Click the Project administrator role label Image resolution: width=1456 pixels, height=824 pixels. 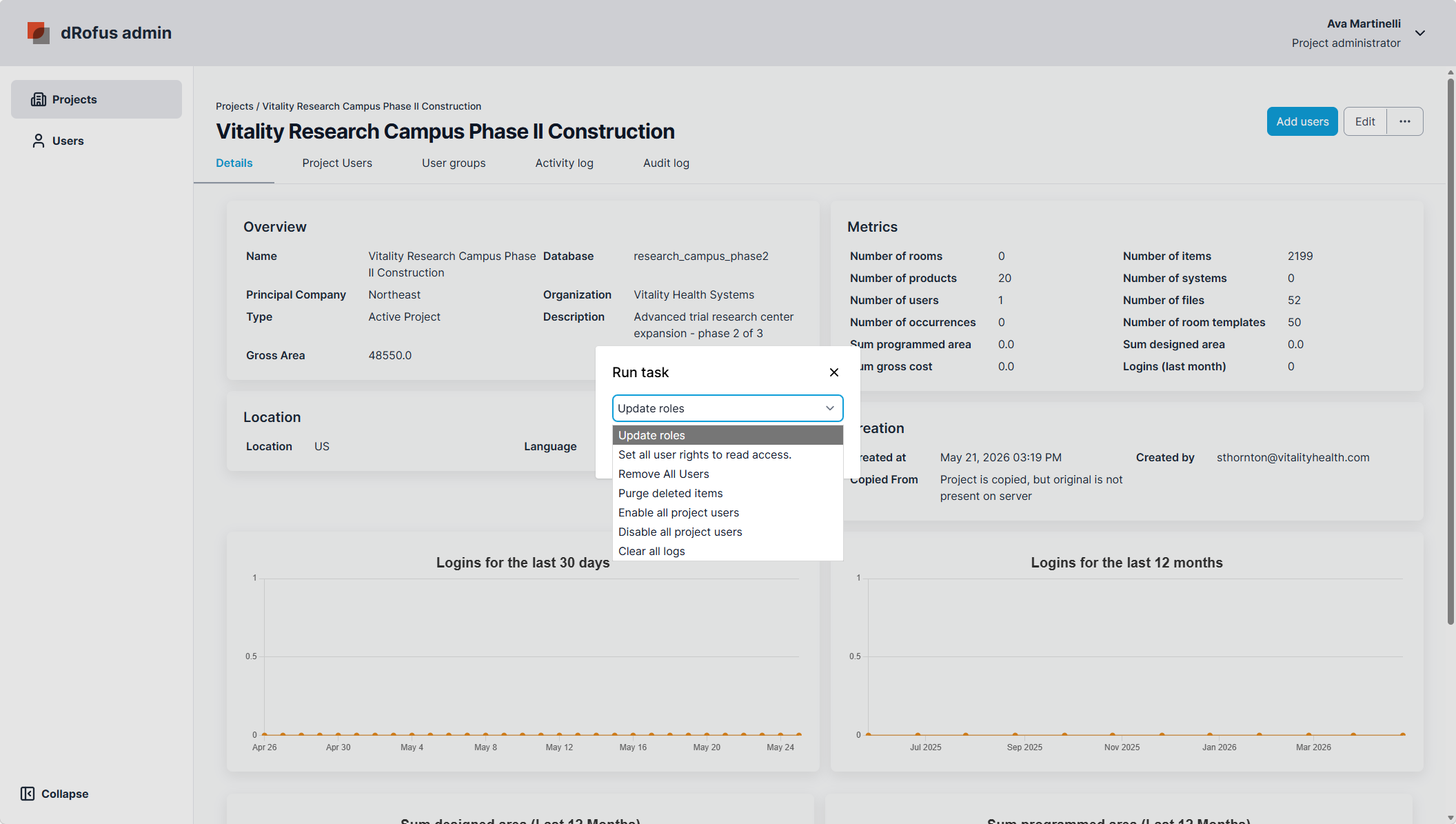tap(1346, 43)
